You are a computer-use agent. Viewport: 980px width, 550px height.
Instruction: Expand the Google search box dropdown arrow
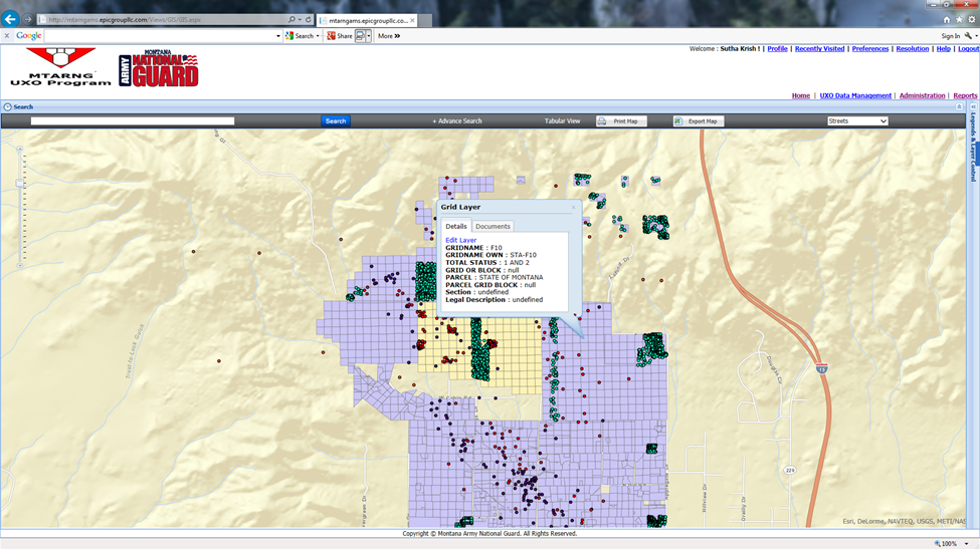coord(277,36)
